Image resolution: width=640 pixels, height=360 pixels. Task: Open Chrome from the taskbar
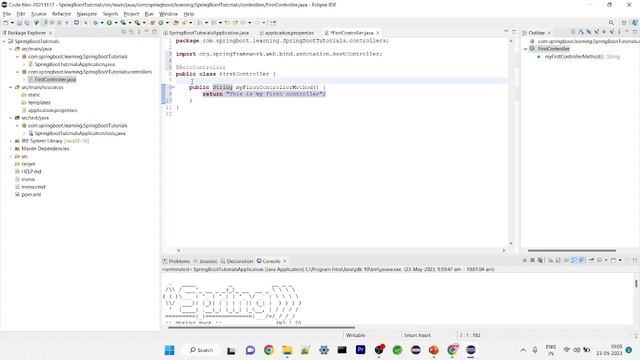tap(269, 350)
